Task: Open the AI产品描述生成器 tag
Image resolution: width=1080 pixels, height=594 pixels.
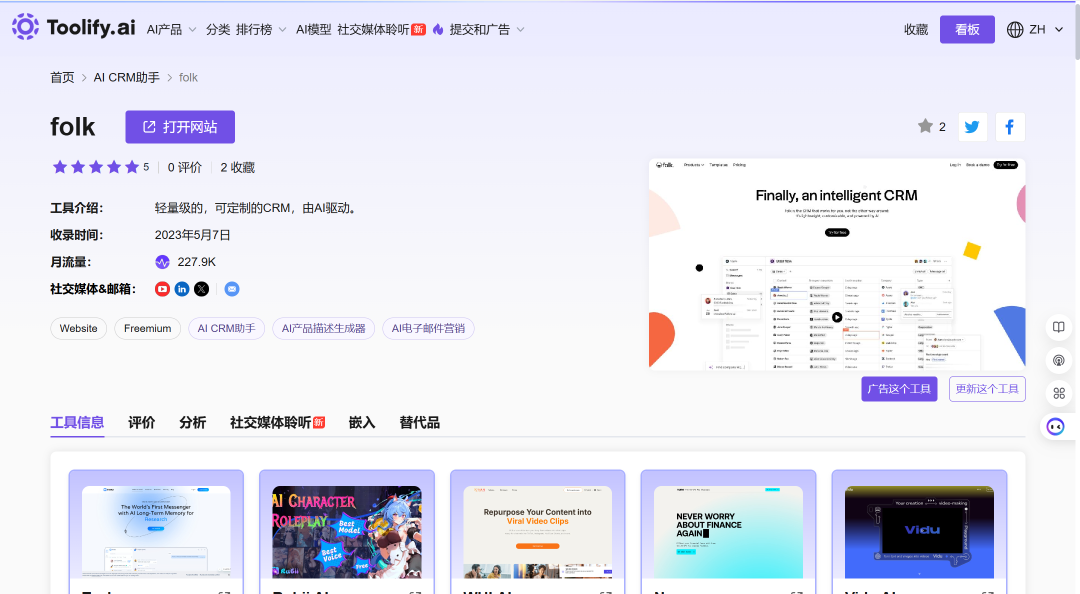Action: tap(324, 329)
